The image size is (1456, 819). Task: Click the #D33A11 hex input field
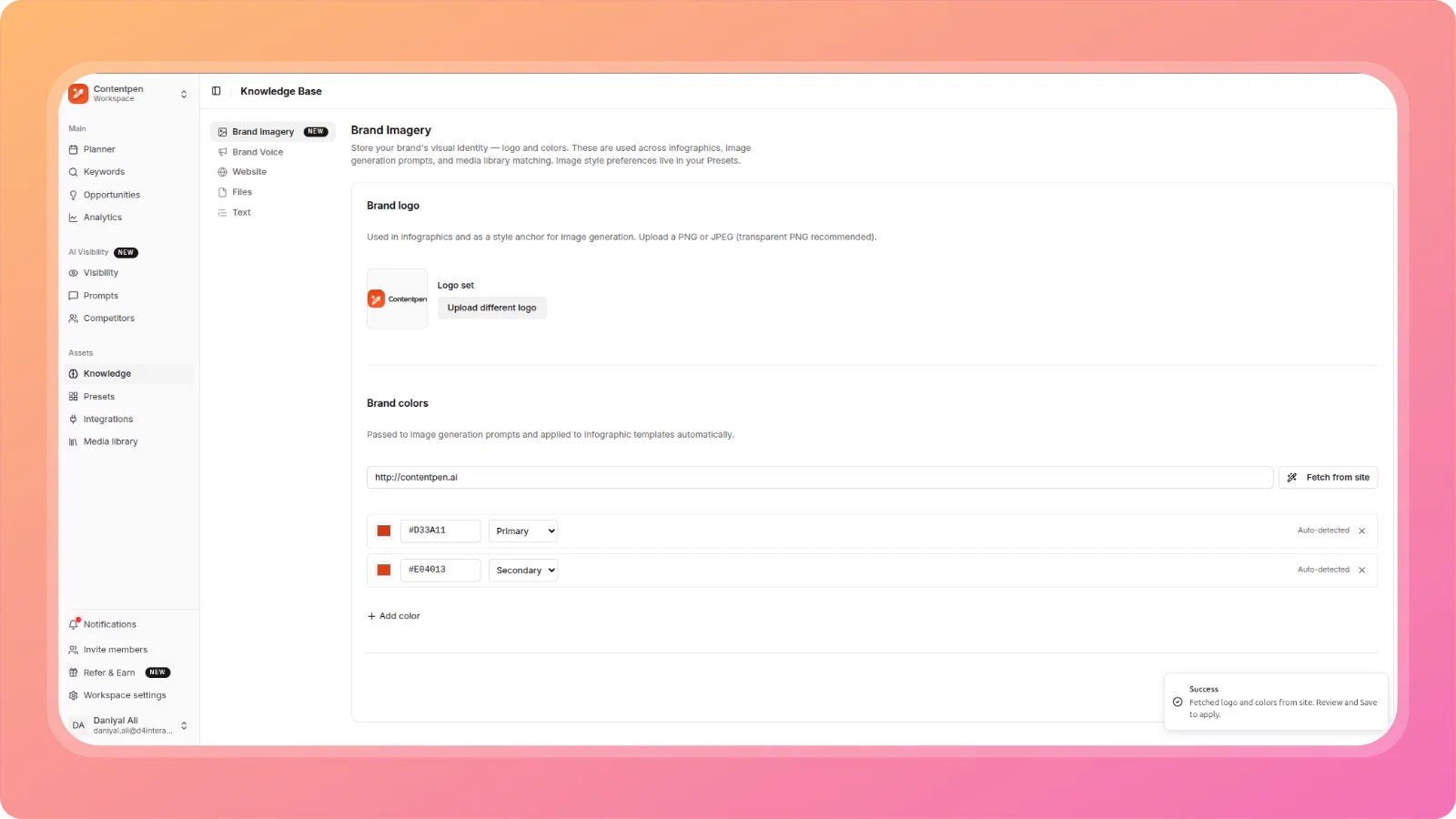[440, 531]
